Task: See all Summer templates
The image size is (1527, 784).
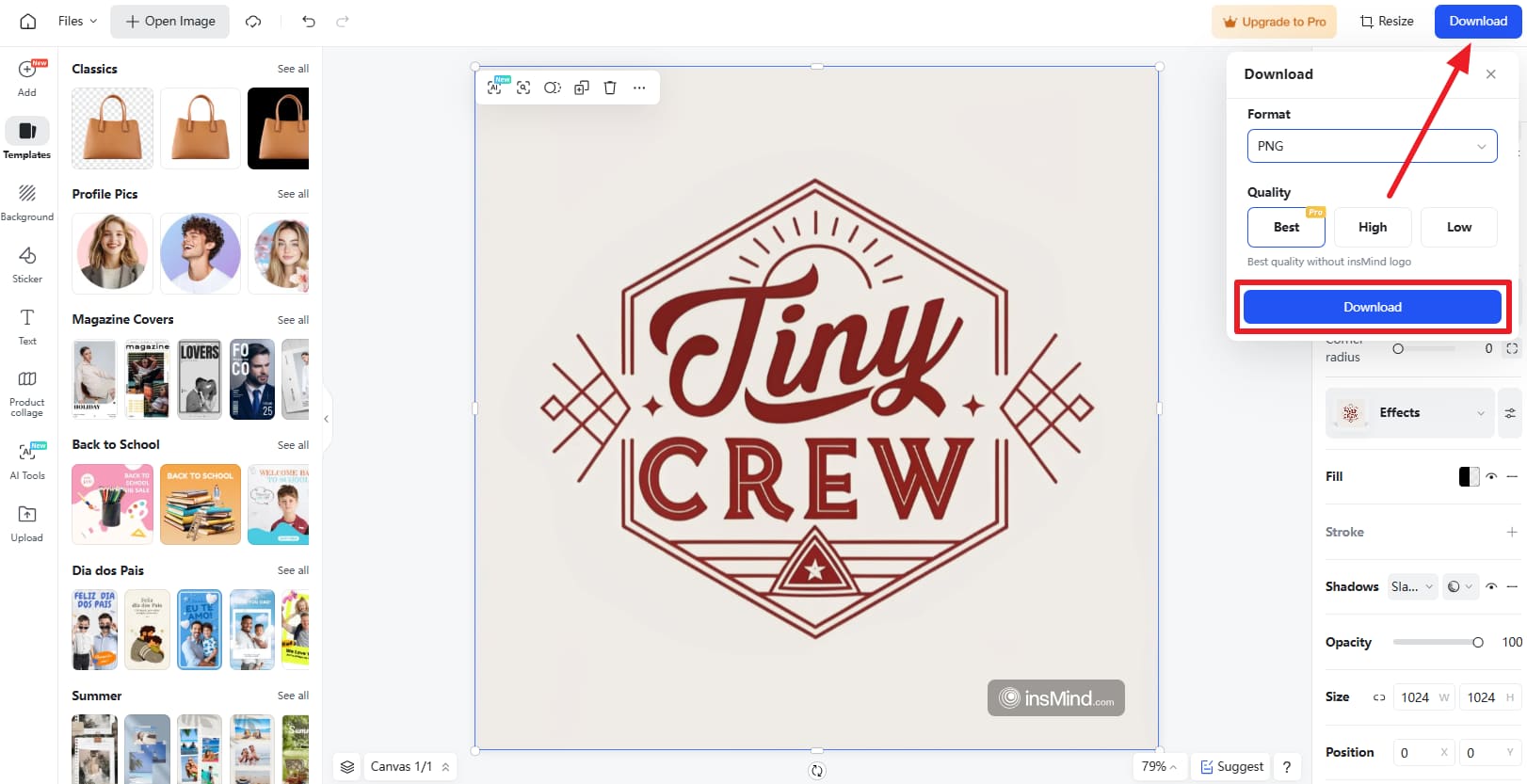Action: pyautogui.click(x=293, y=696)
